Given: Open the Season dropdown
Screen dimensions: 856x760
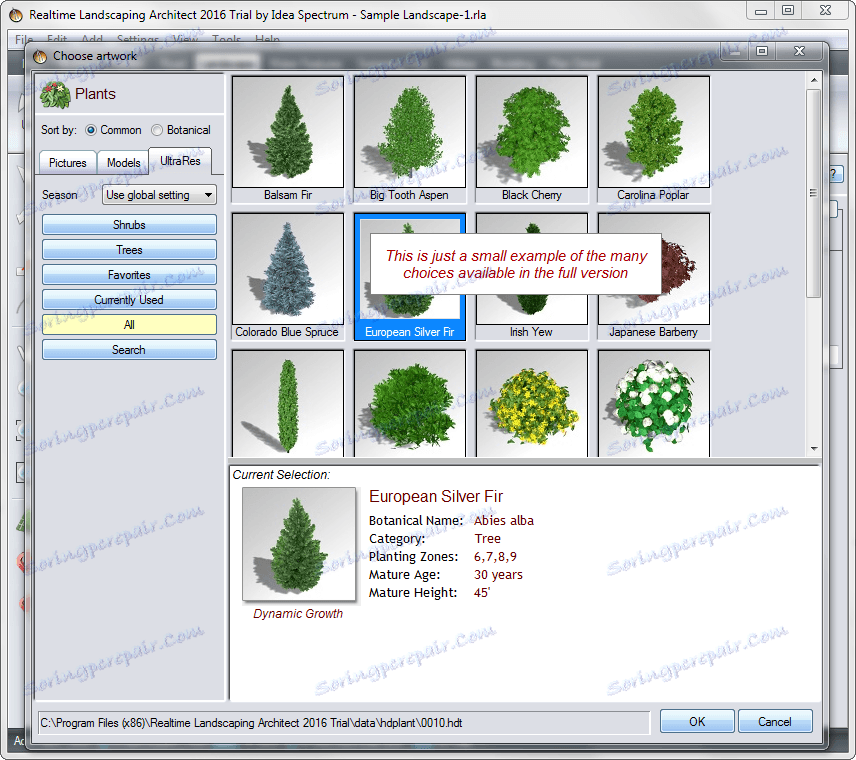Looking at the screenshot, I should tap(159, 195).
